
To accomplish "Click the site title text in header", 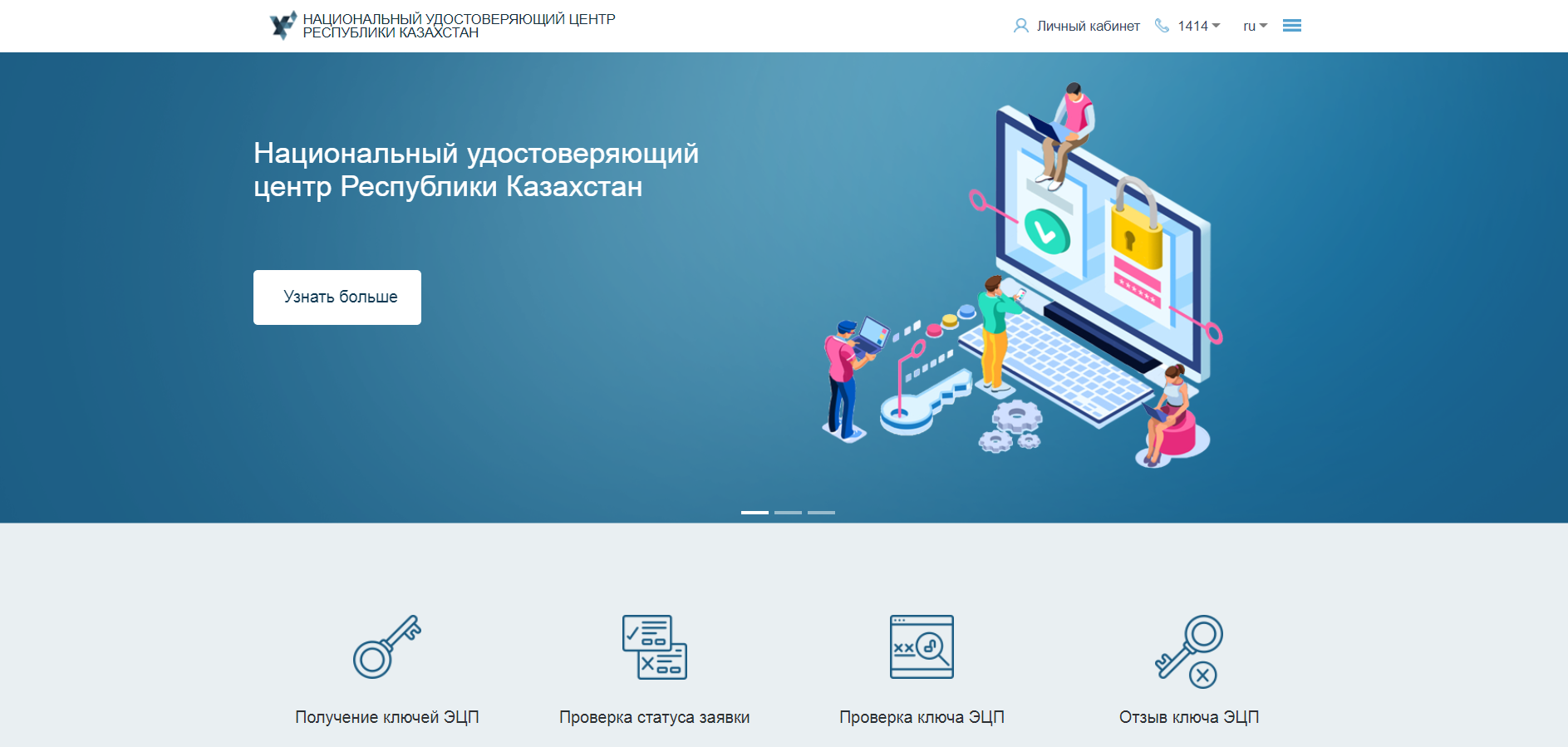I will [x=459, y=26].
